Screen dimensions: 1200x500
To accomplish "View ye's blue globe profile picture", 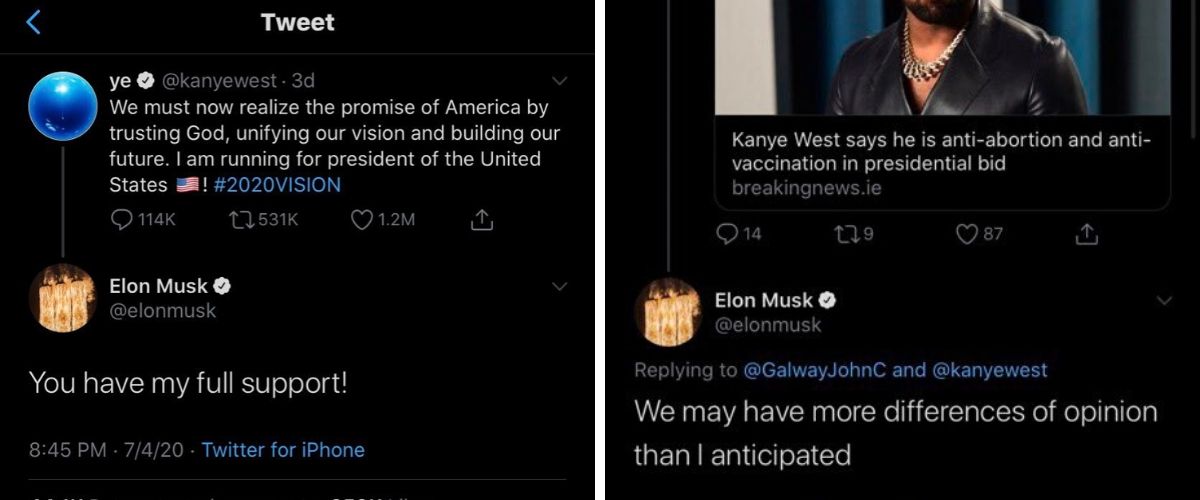I will coord(63,105).
